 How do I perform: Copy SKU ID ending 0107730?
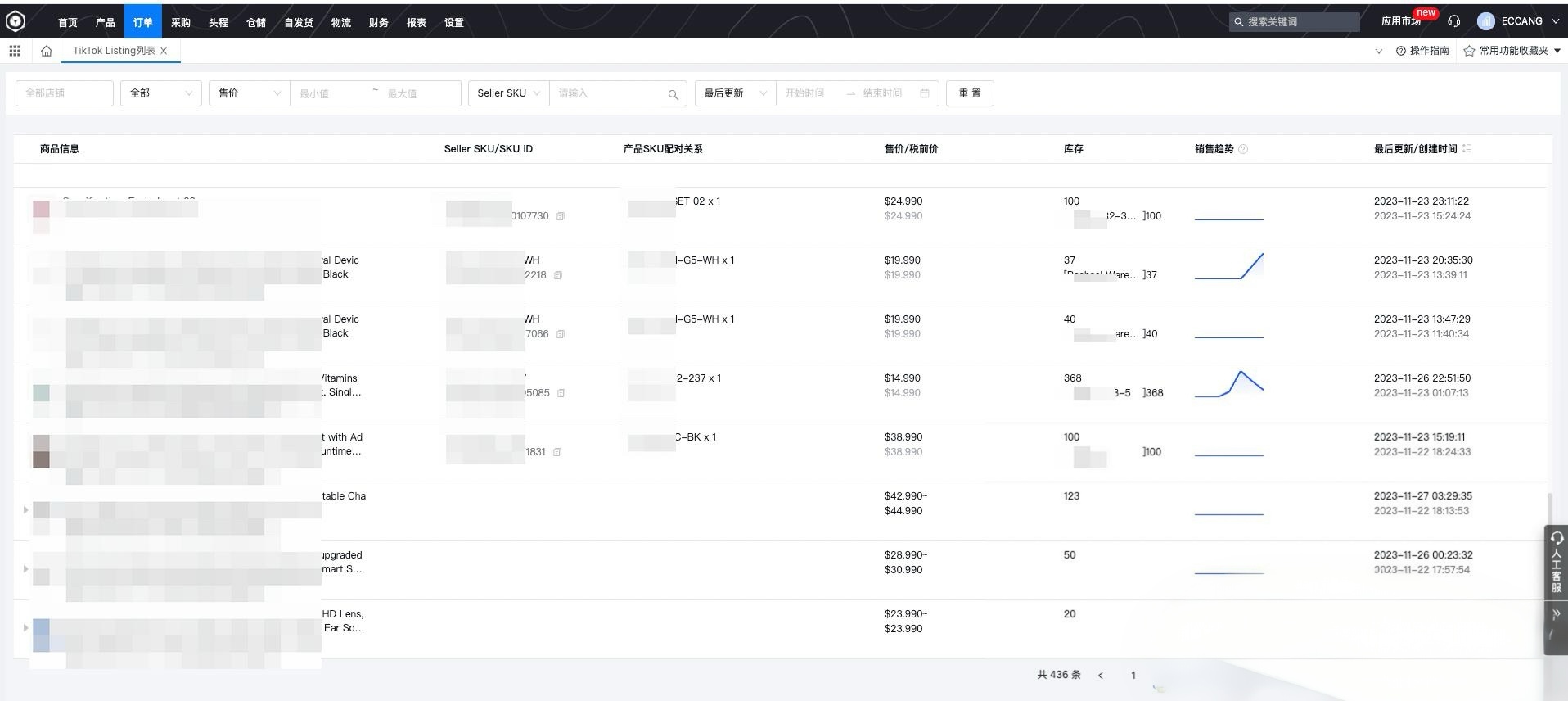(561, 216)
